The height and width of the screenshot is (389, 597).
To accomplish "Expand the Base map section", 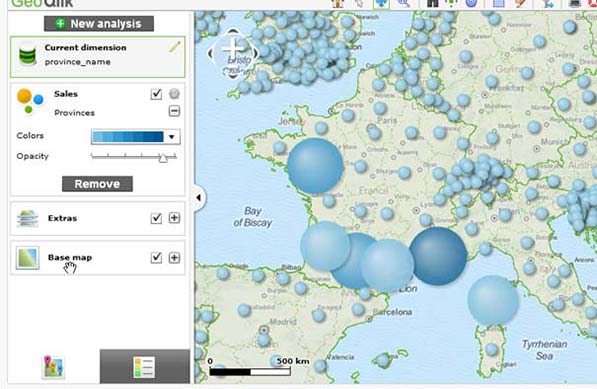I will (174, 258).
